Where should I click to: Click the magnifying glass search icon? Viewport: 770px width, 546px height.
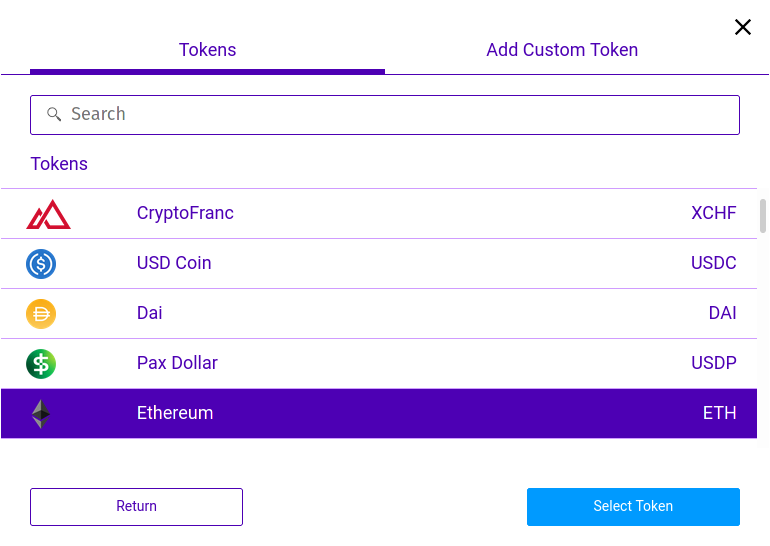54,114
